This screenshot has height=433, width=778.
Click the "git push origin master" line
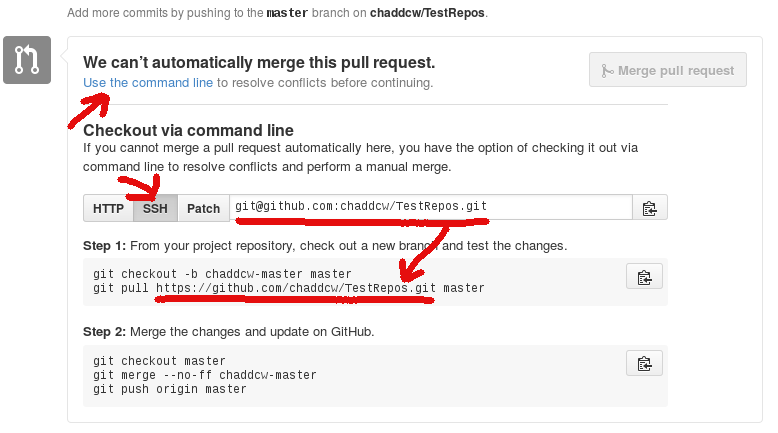point(169,389)
